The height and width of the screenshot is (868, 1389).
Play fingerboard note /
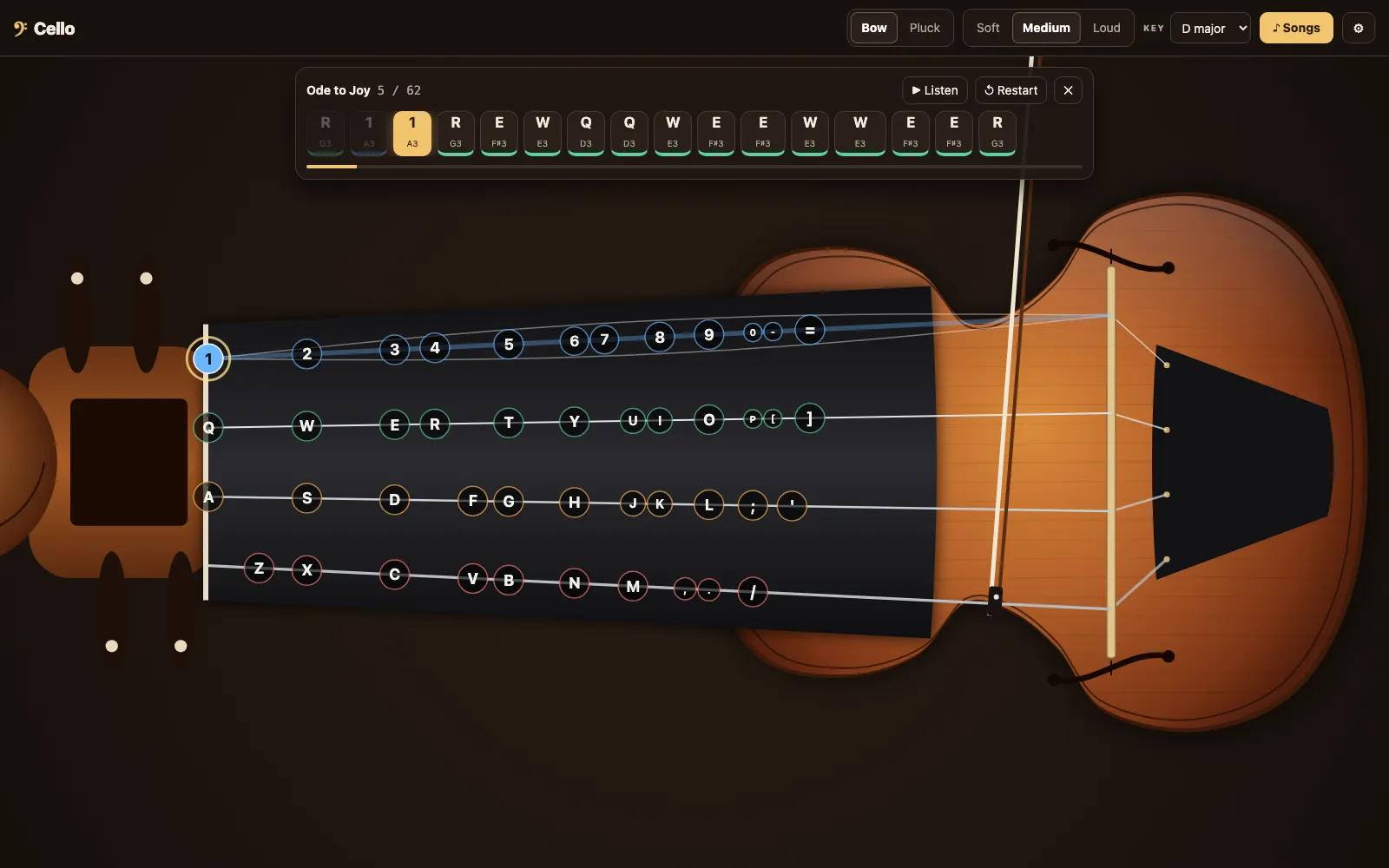[x=753, y=593]
